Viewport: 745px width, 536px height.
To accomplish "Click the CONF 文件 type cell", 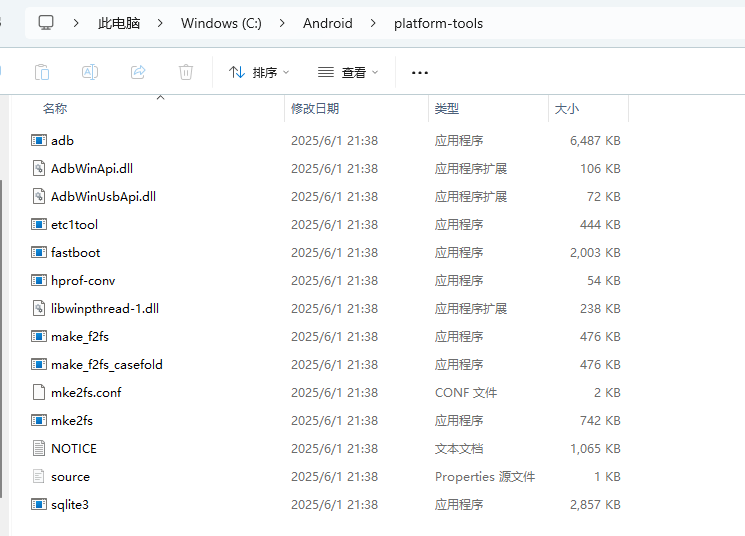I will 466,393.
